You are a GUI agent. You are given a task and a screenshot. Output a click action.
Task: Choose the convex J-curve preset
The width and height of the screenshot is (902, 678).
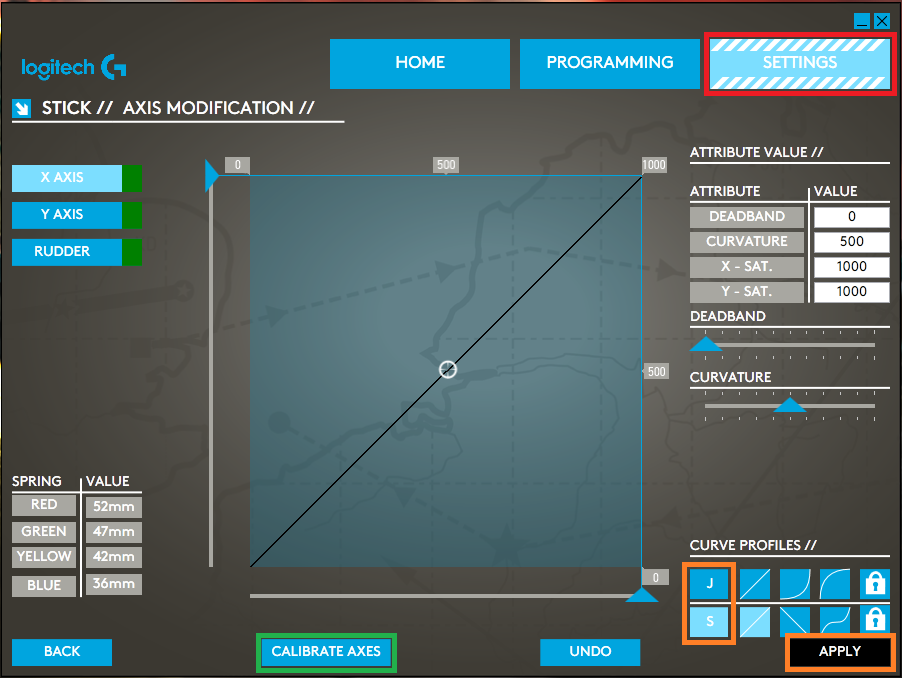[795, 584]
